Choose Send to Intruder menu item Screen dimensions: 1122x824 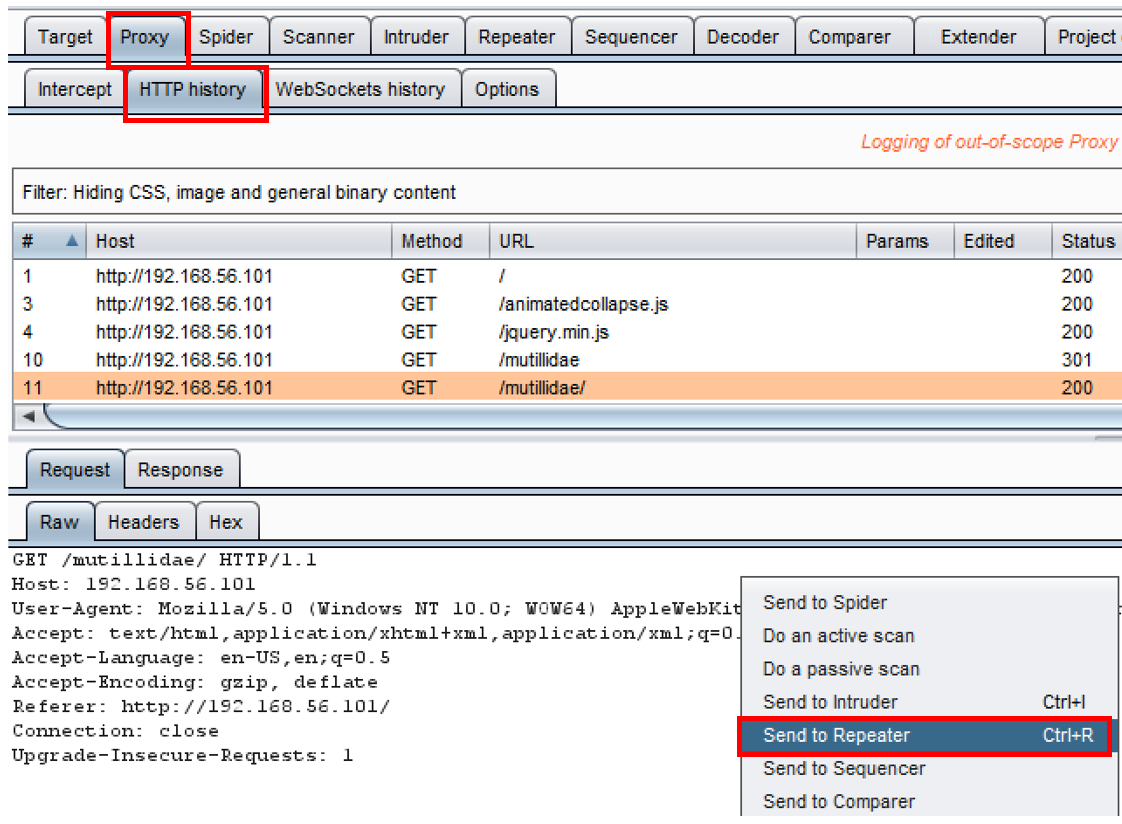coord(830,702)
